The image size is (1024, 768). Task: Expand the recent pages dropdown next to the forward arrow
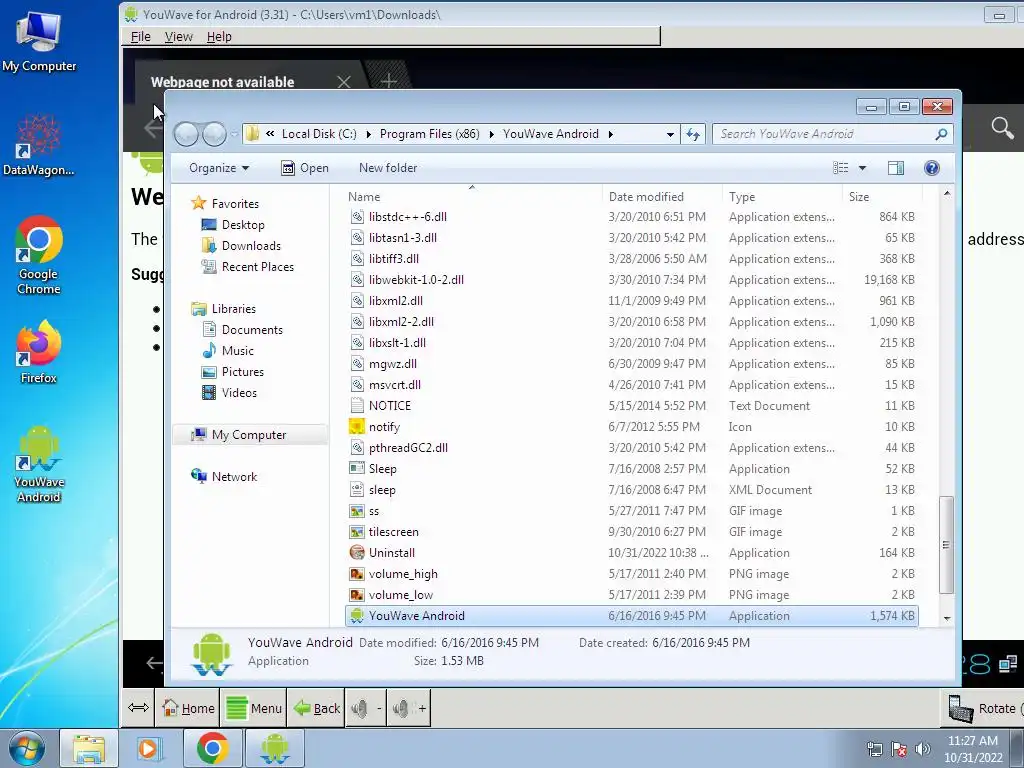pyautogui.click(x=233, y=135)
